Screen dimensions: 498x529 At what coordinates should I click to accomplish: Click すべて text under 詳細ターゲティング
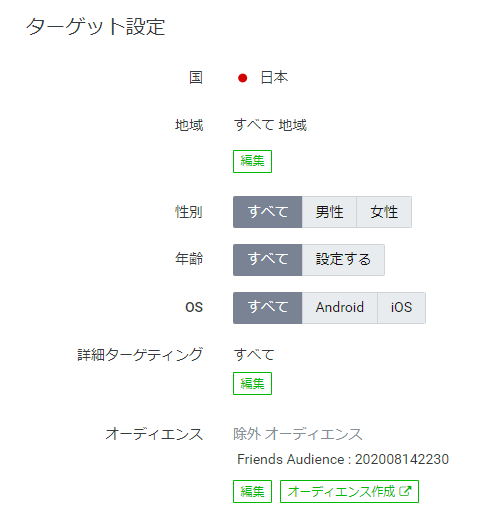pyautogui.click(x=254, y=355)
